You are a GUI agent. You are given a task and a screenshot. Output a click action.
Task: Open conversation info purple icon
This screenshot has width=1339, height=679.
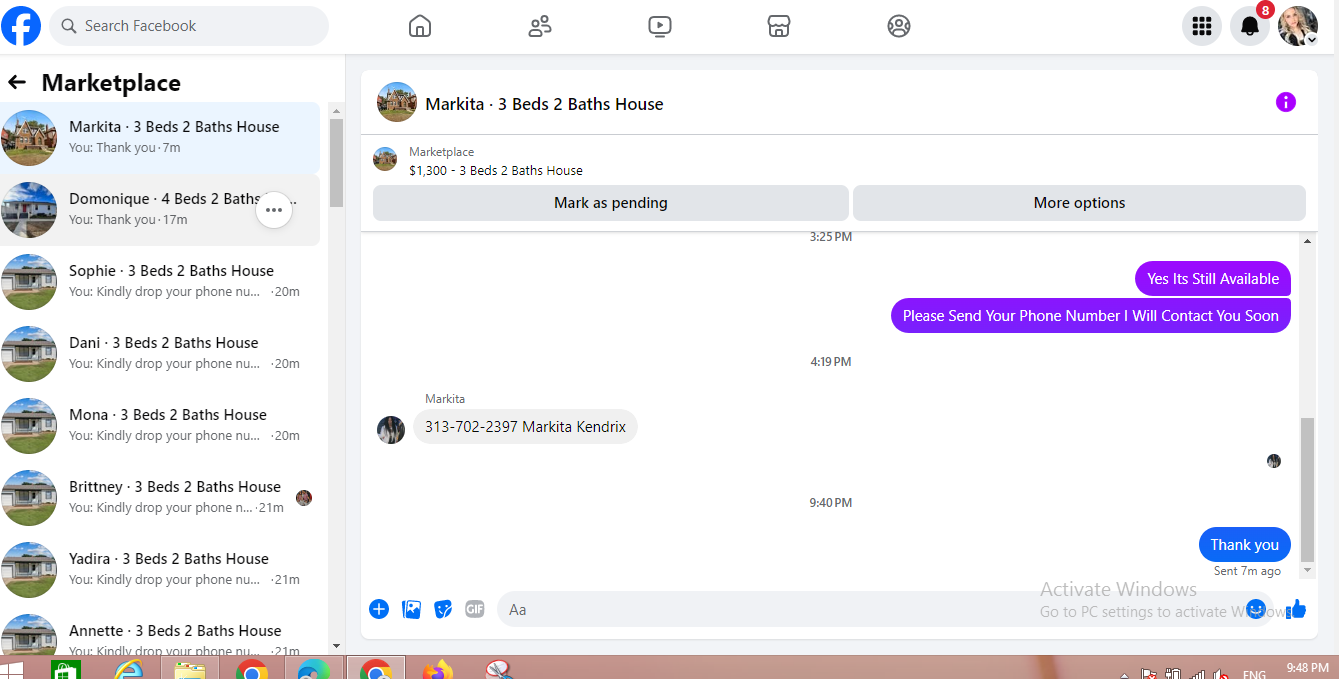tap(1286, 102)
